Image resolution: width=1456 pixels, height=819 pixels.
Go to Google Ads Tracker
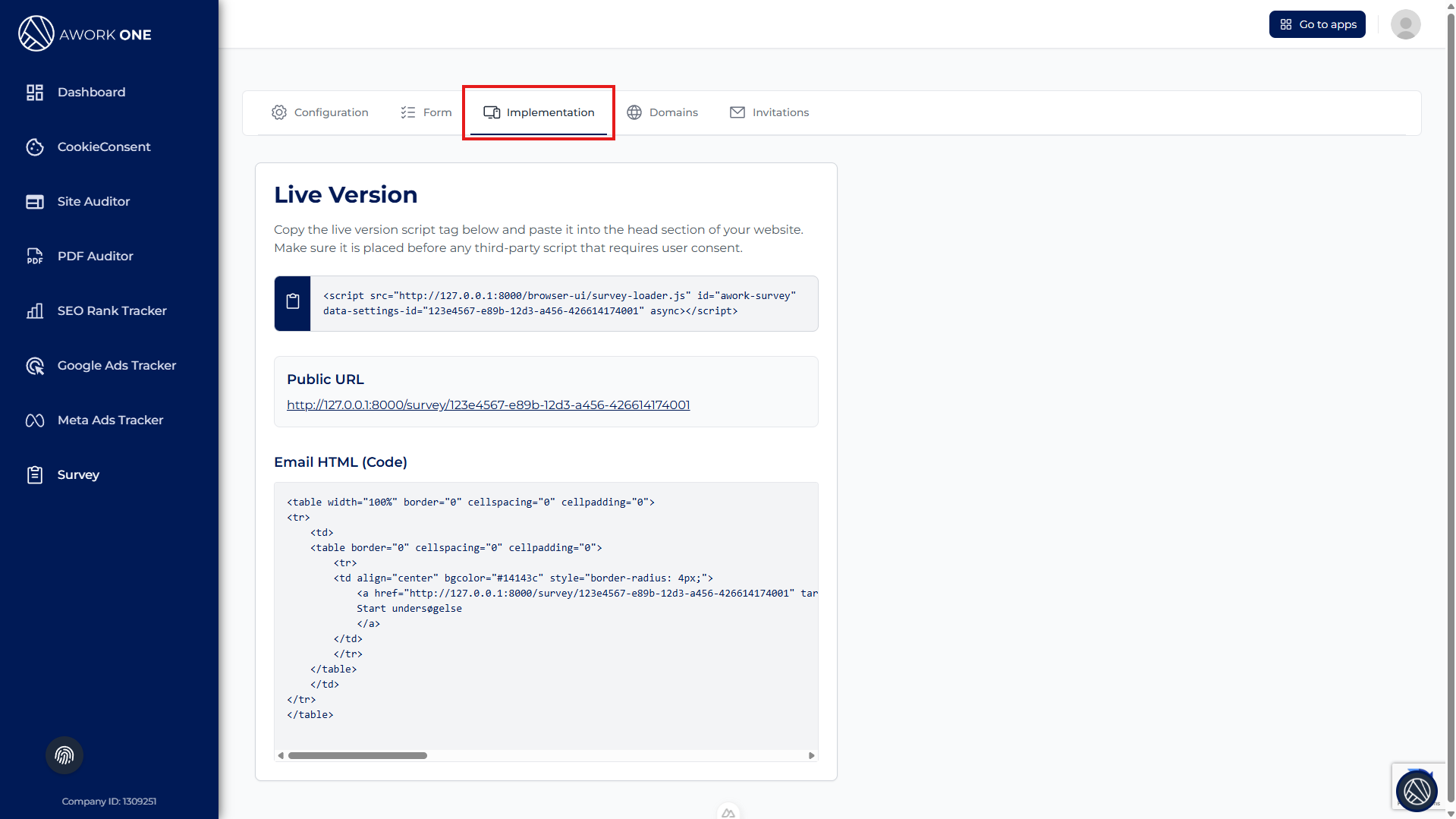point(116,366)
